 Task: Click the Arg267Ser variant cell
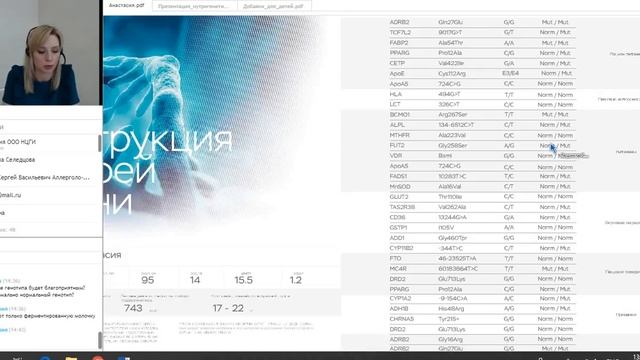453,115
